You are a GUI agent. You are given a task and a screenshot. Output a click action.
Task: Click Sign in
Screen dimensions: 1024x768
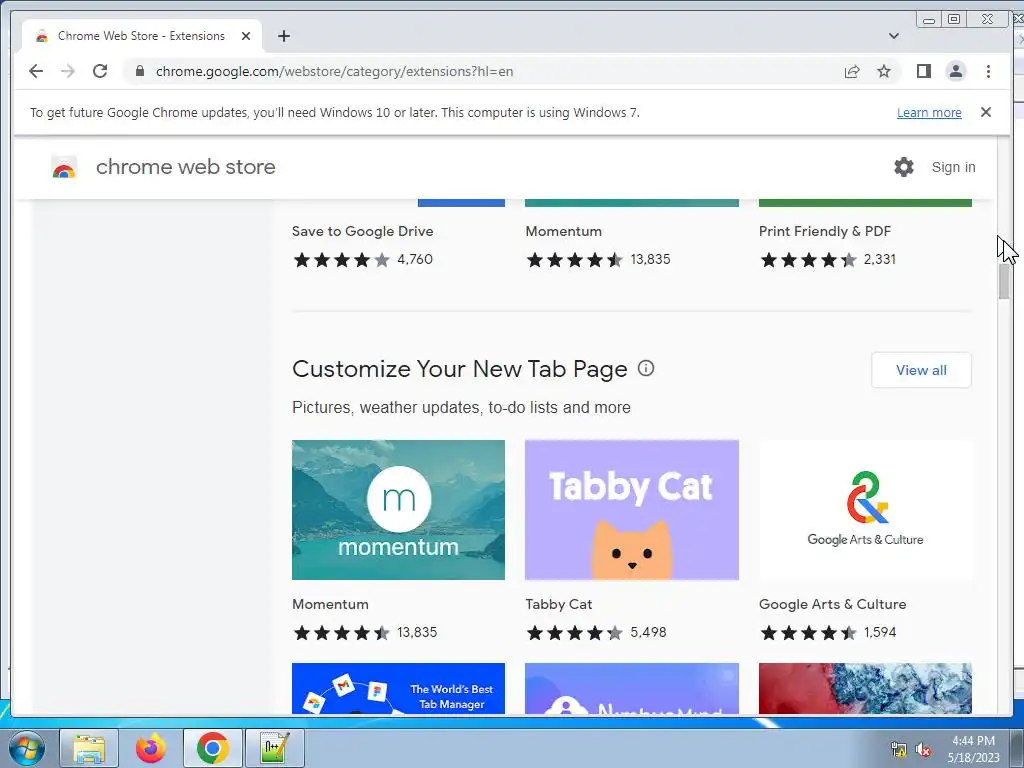point(953,167)
